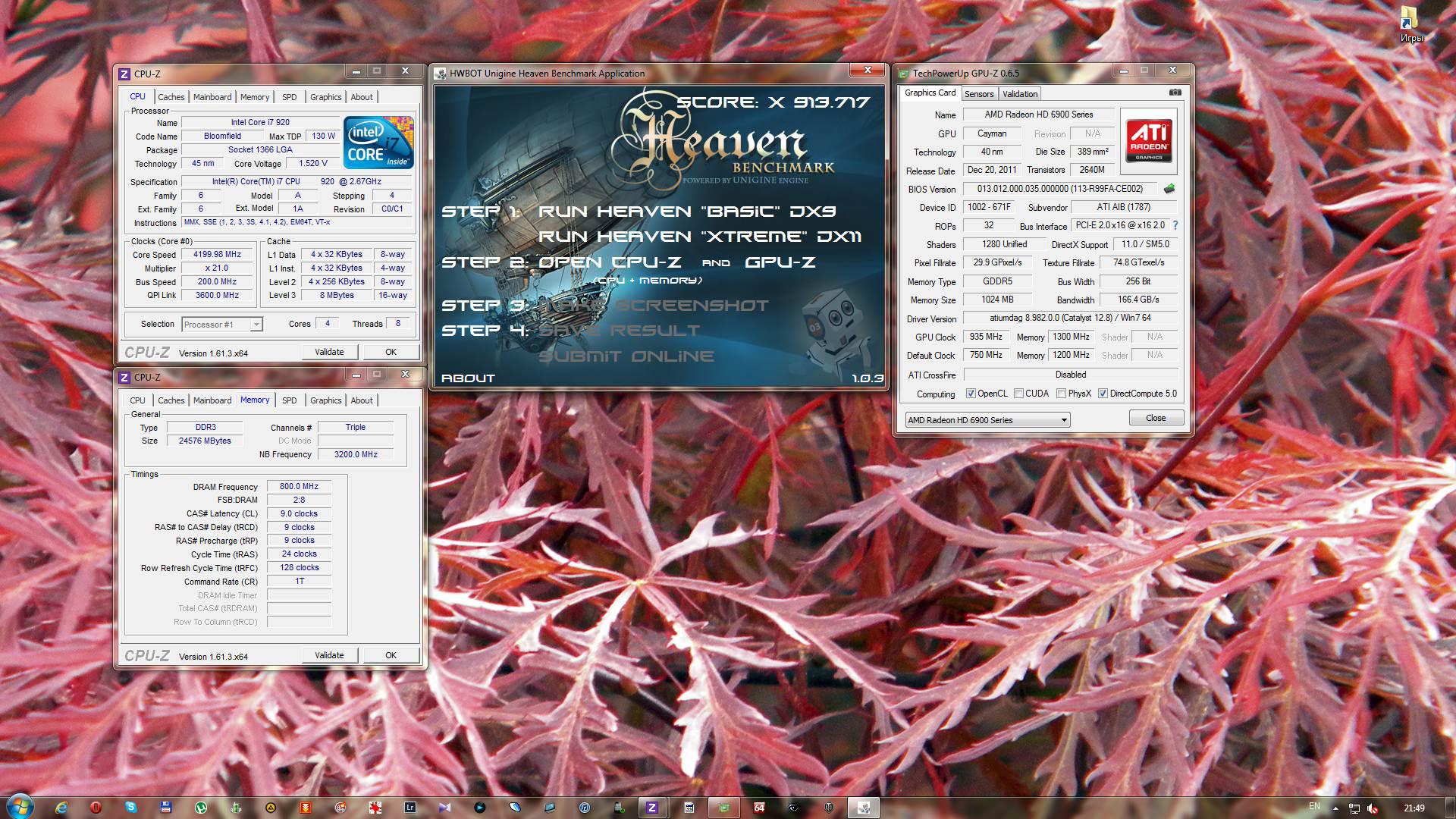Switch to GPU-Z via green taskbar icon
This screenshot has height=819, width=1456.
pyautogui.click(x=723, y=808)
